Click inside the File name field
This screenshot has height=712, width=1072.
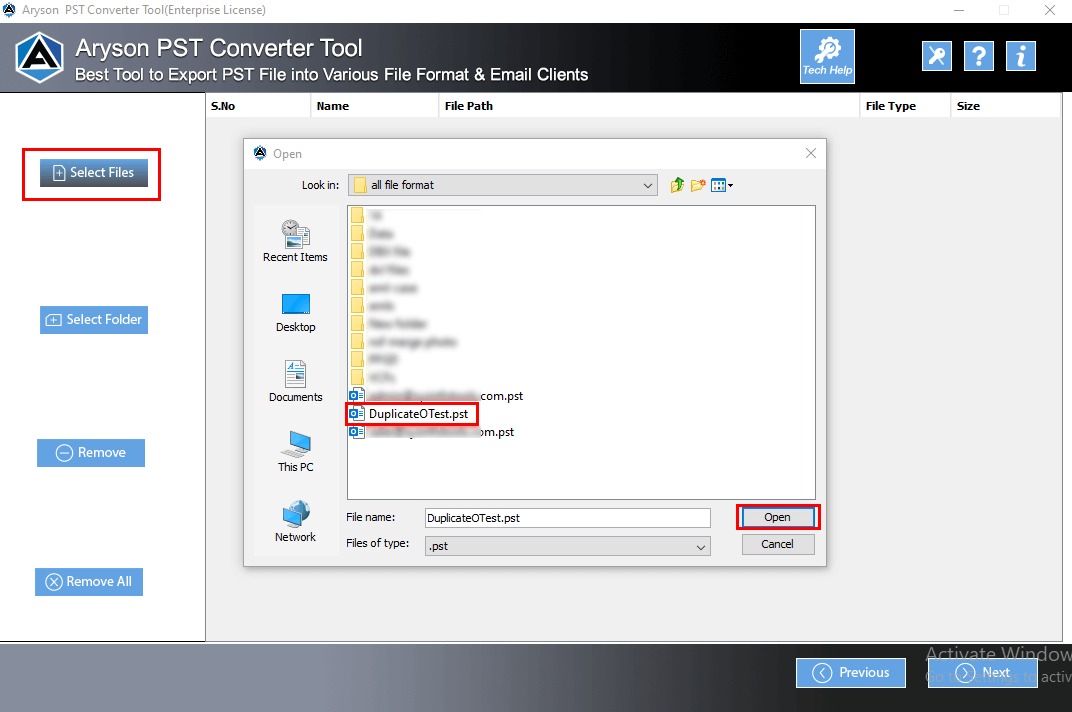(x=567, y=517)
